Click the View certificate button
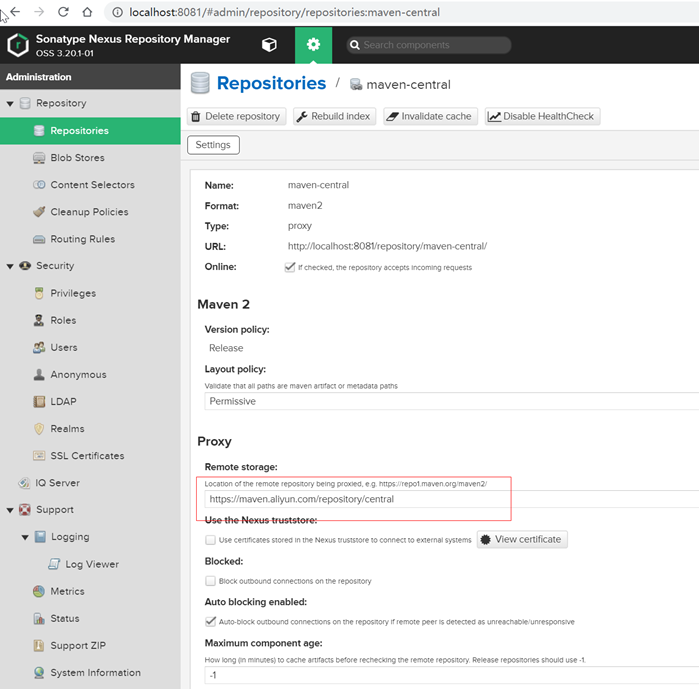The height and width of the screenshot is (689, 699). (x=522, y=539)
